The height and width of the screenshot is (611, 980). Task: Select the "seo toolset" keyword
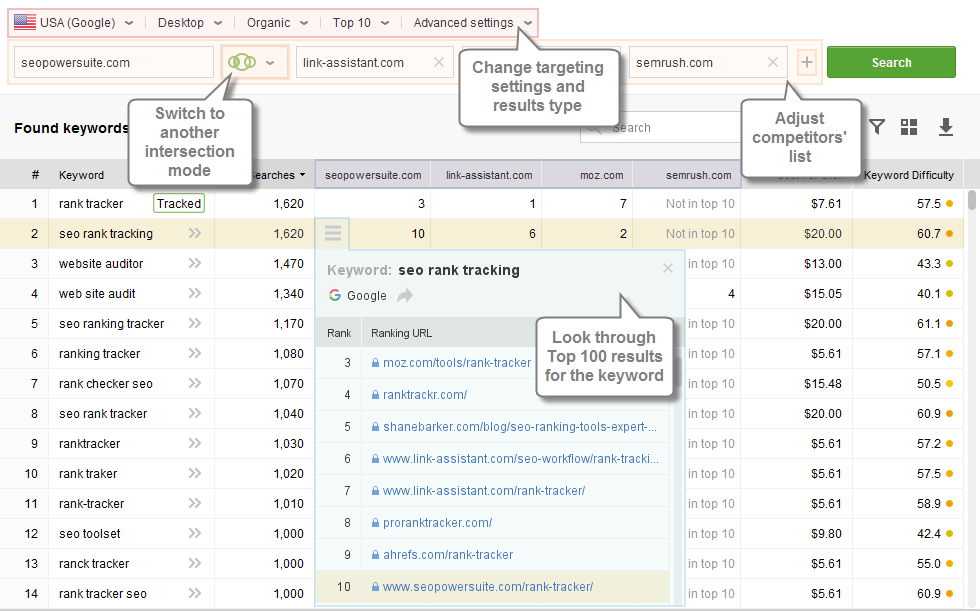(x=90, y=533)
